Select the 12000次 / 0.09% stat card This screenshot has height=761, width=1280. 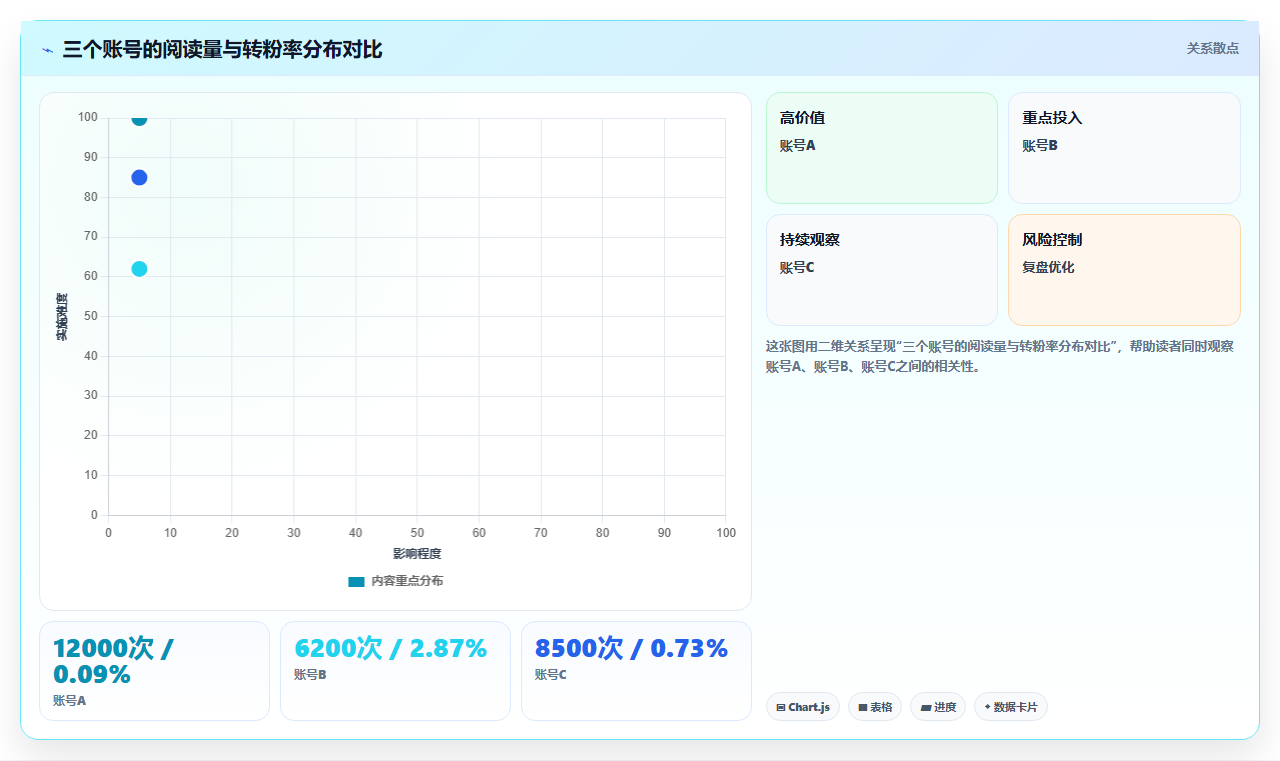click(x=154, y=671)
